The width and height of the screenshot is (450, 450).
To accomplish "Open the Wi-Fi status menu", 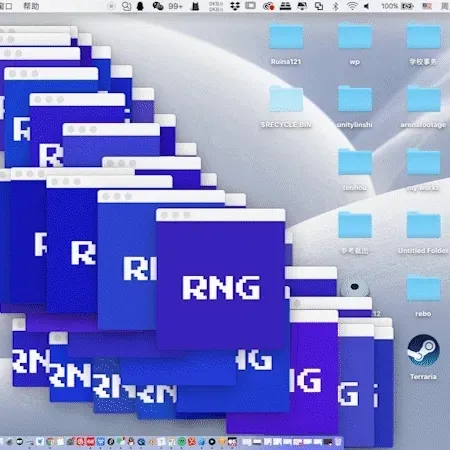I will [352, 6].
